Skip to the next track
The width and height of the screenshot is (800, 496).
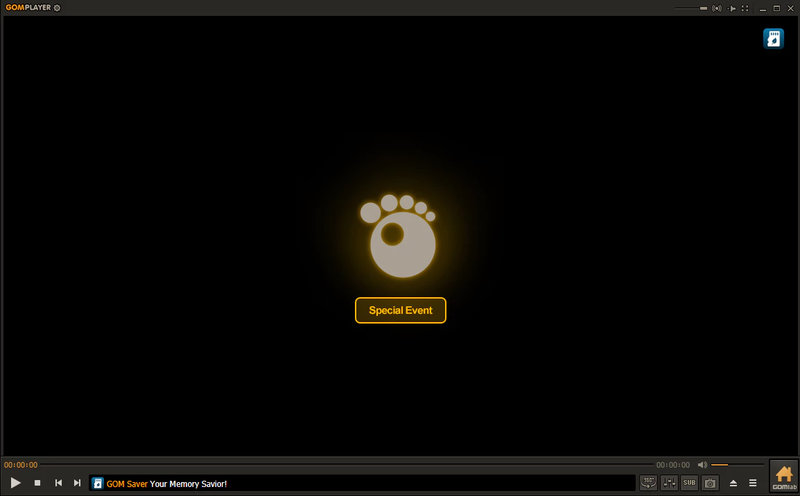[x=77, y=482]
